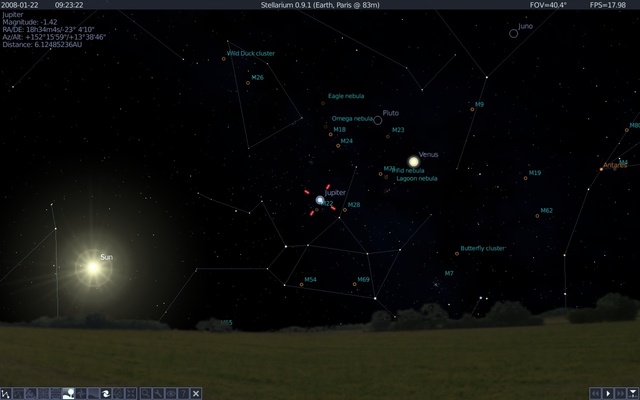Select the Sun in the sky
The width and height of the screenshot is (640, 400).
click(x=93, y=268)
